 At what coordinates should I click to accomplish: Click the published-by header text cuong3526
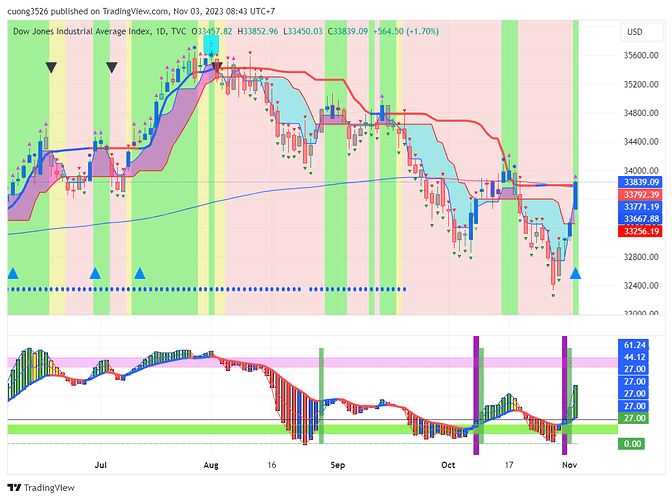coord(27,11)
